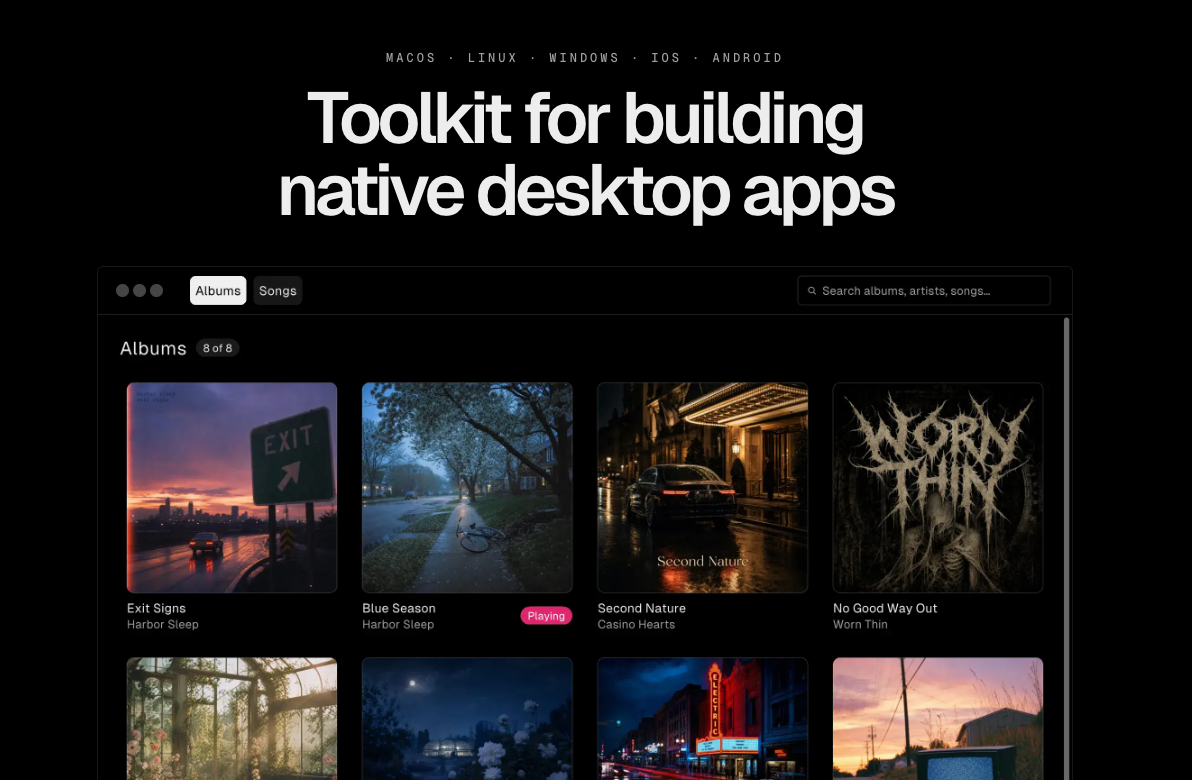
Task: Select the moonlit flowers album cover
Action: pos(467,718)
